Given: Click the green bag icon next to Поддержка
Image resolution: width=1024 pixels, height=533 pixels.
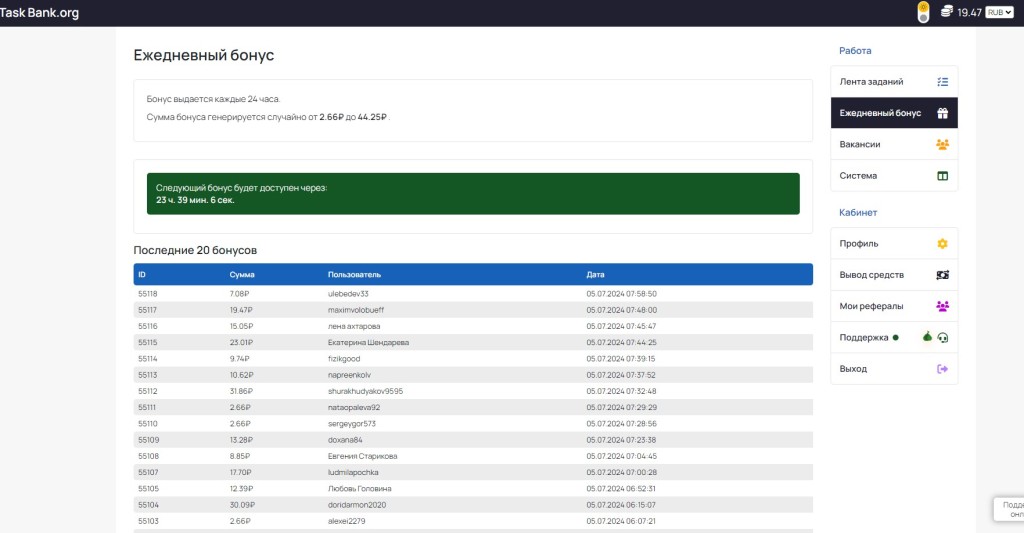Looking at the screenshot, I should (x=927, y=336).
